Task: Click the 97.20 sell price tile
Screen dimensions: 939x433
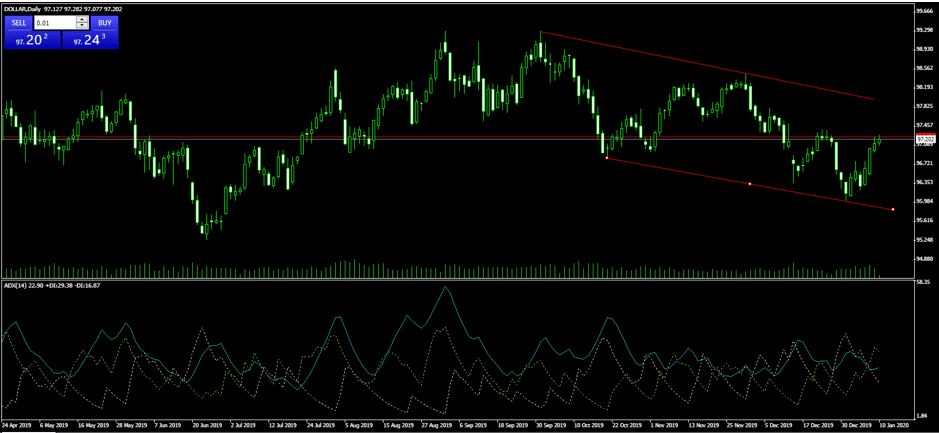Action: tap(31, 40)
